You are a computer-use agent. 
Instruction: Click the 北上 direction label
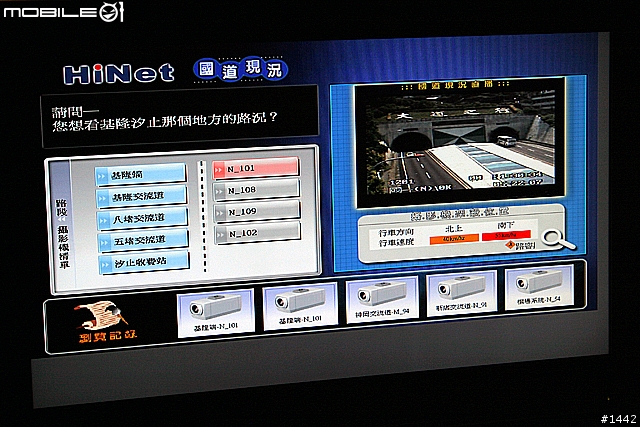[454, 228]
